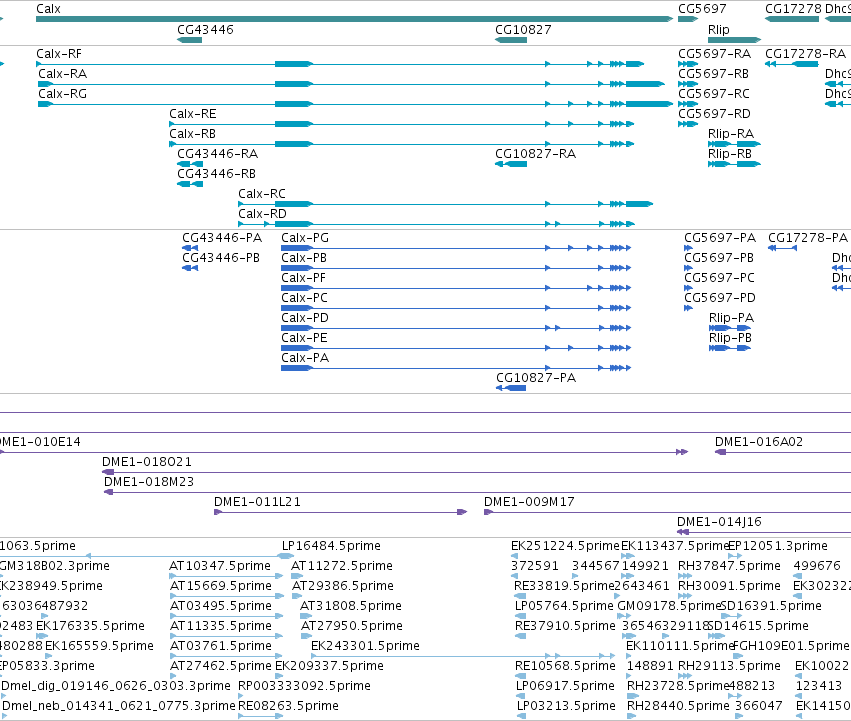The height and width of the screenshot is (721, 851).
Task: Click EST AT11272.5prime
Action: click(x=342, y=566)
